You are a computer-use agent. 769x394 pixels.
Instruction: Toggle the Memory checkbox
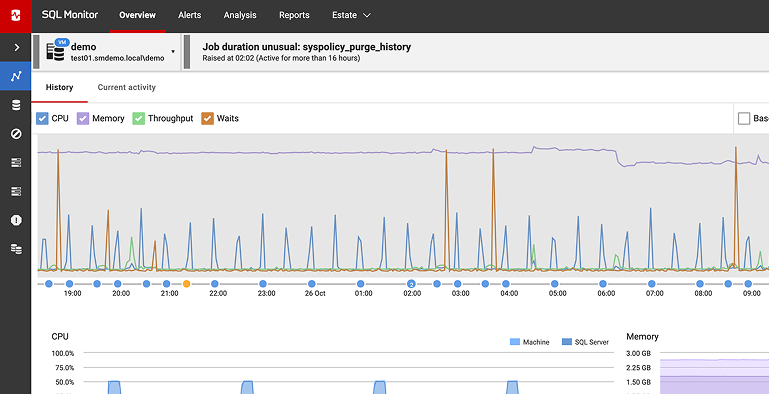click(x=83, y=118)
